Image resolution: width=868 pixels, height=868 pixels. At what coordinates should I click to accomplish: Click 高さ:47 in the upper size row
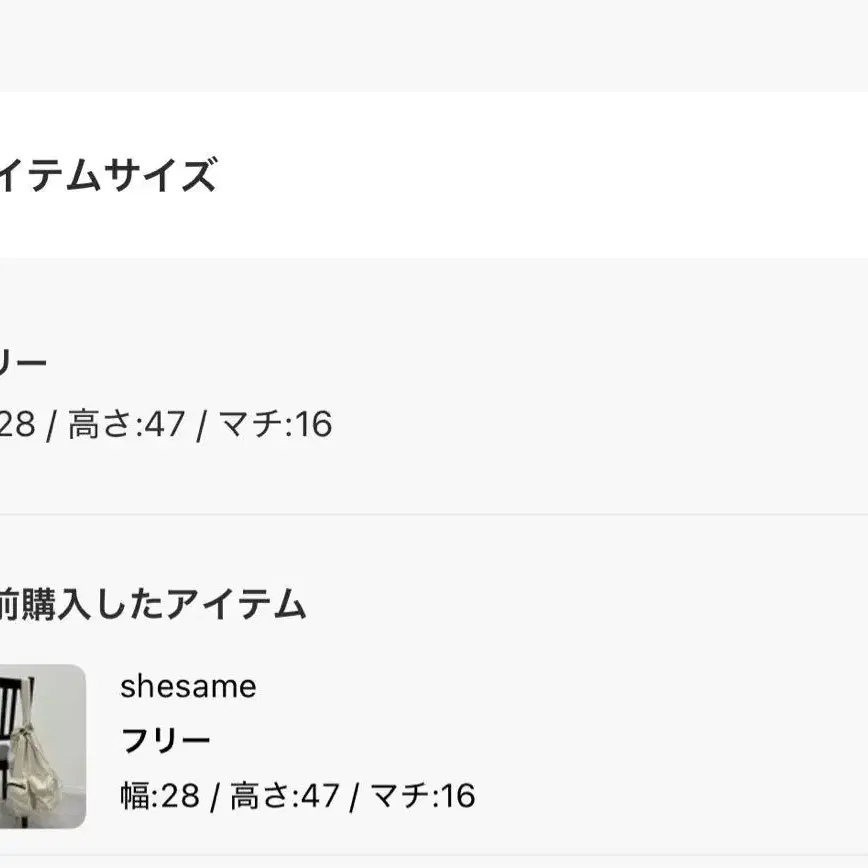click(x=126, y=424)
